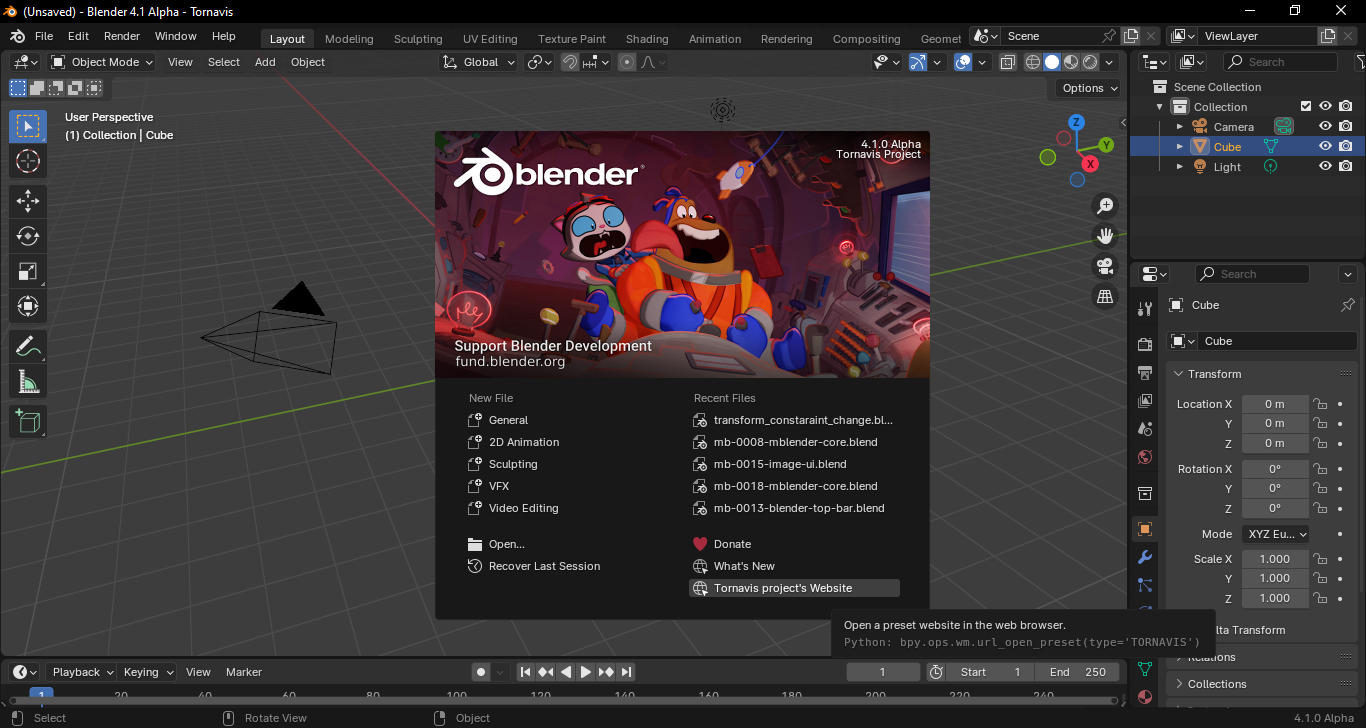The image size is (1366, 728).
Task: Select the Rotate tool
Action: 28,236
